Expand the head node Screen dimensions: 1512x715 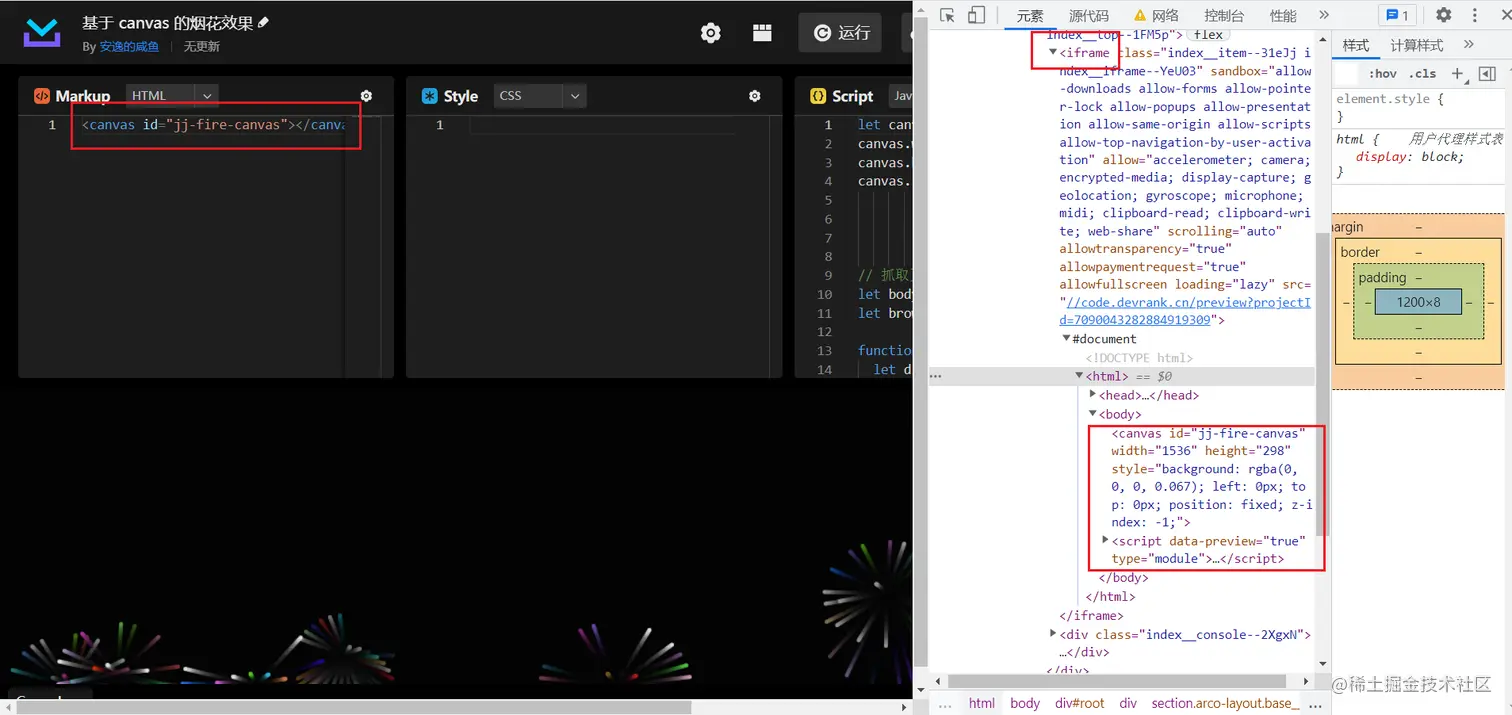pos(1093,395)
